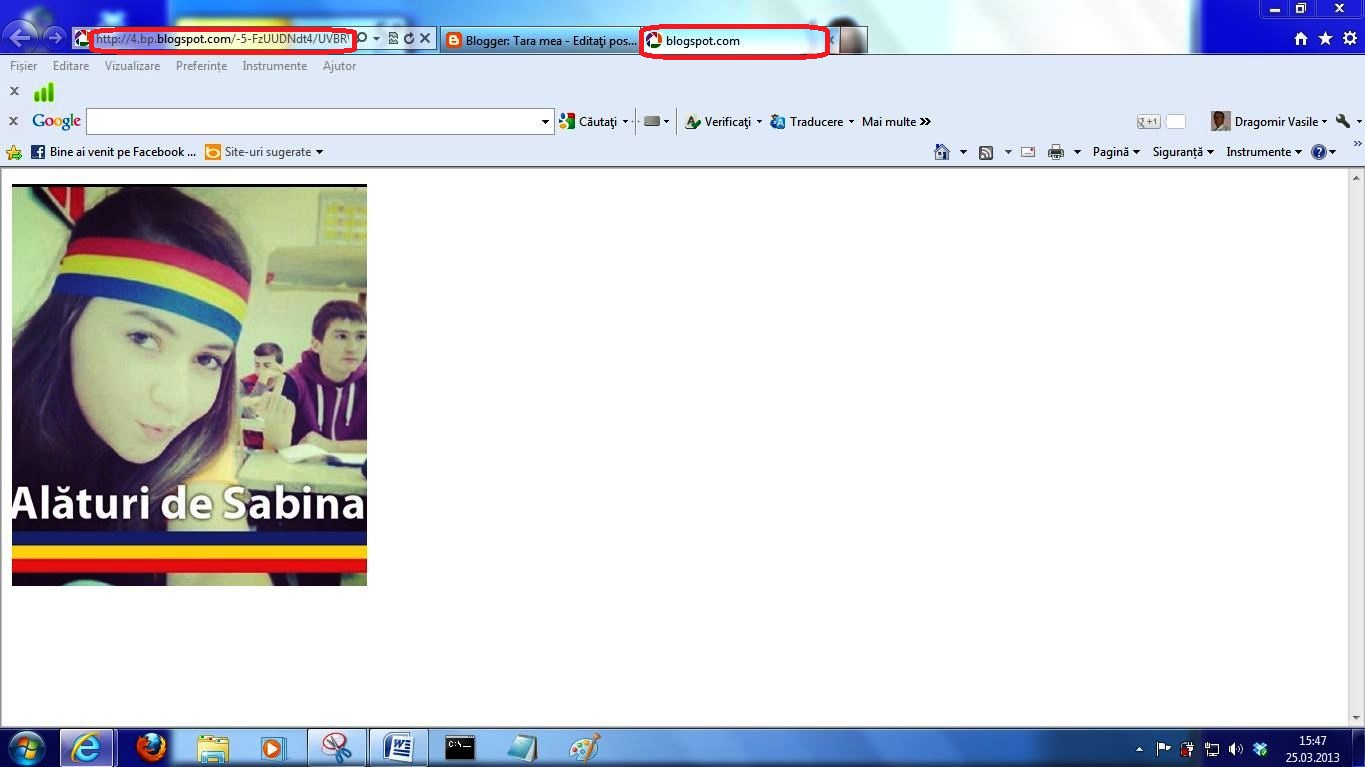Switch to Microsoft Word in taskbar
This screenshot has height=767, width=1365.
click(399, 748)
